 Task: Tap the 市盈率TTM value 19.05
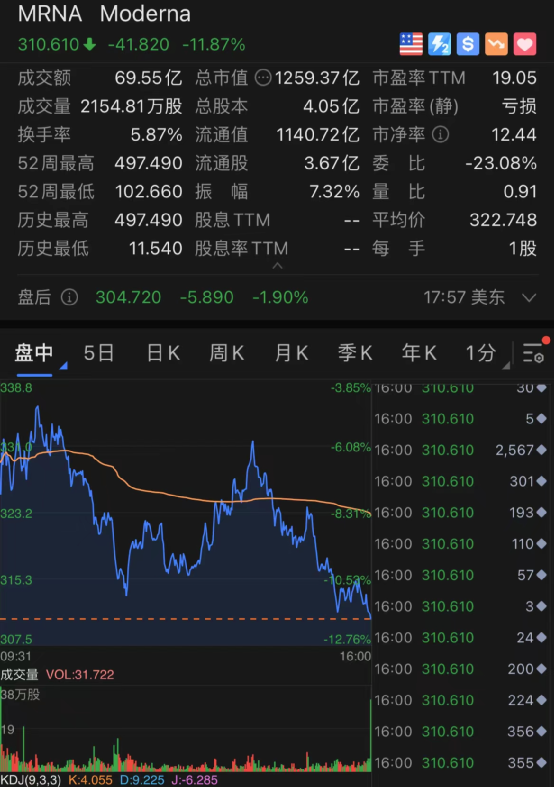(514, 78)
